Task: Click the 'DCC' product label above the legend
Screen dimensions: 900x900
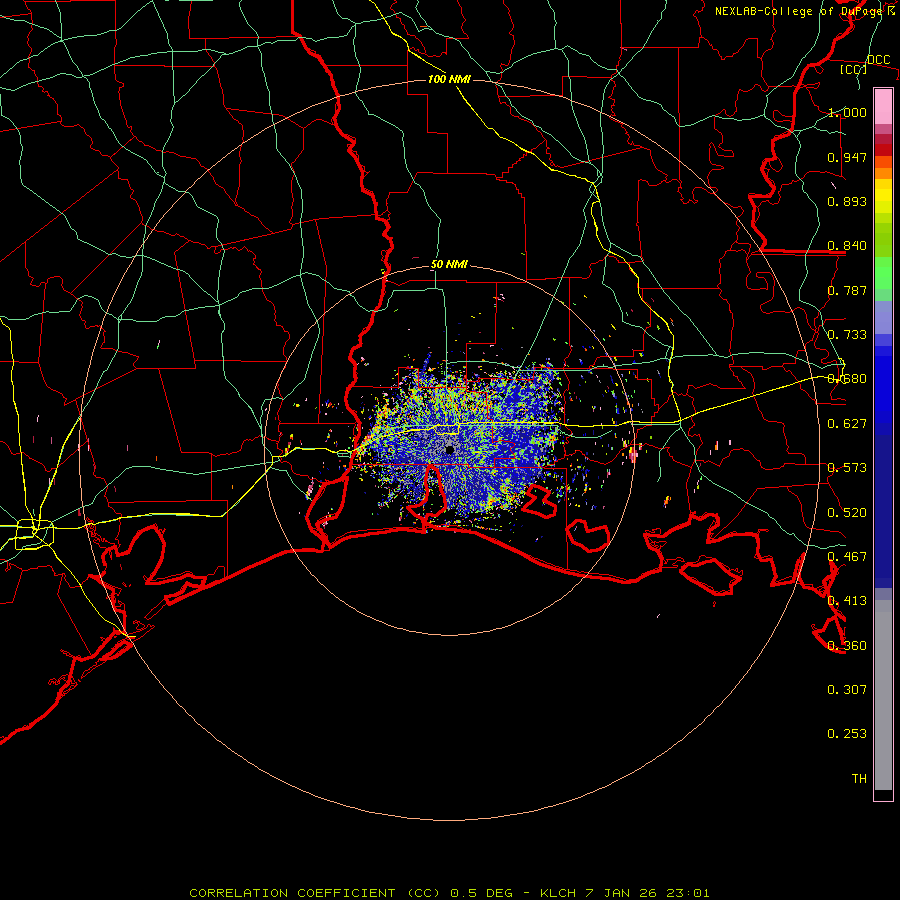Action: point(878,60)
